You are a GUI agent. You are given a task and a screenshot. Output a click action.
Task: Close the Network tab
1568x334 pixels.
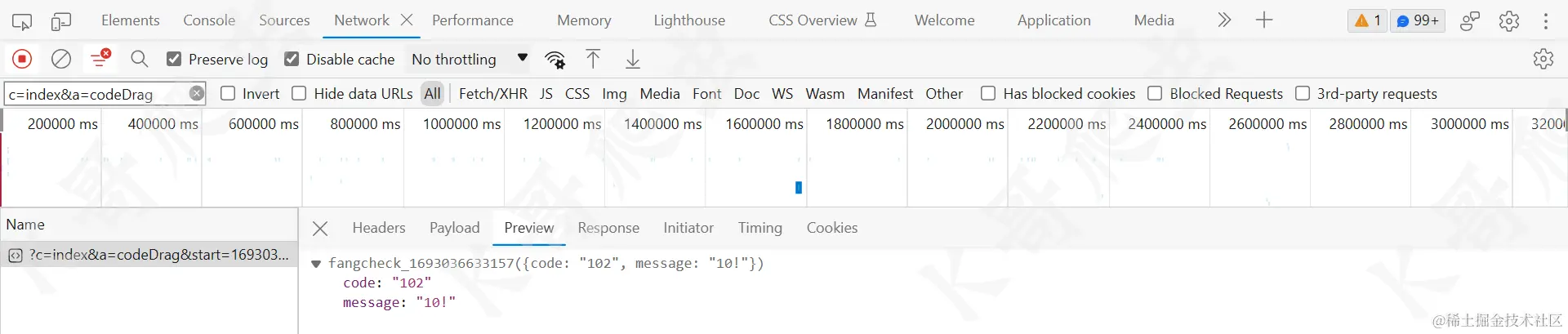tap(407, 20)
